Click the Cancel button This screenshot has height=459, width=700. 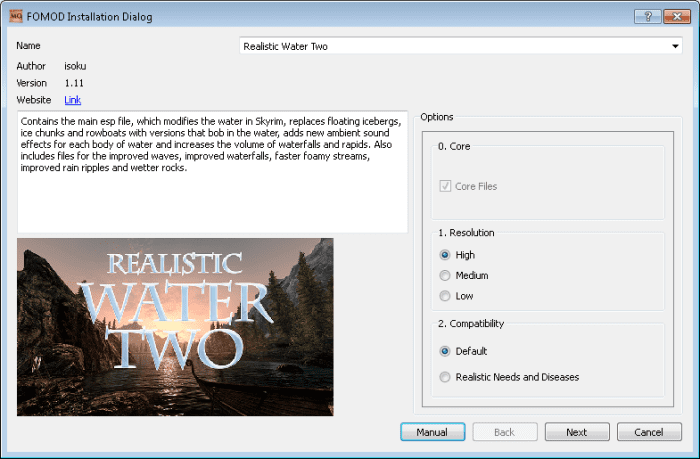(x=649, y=432)
